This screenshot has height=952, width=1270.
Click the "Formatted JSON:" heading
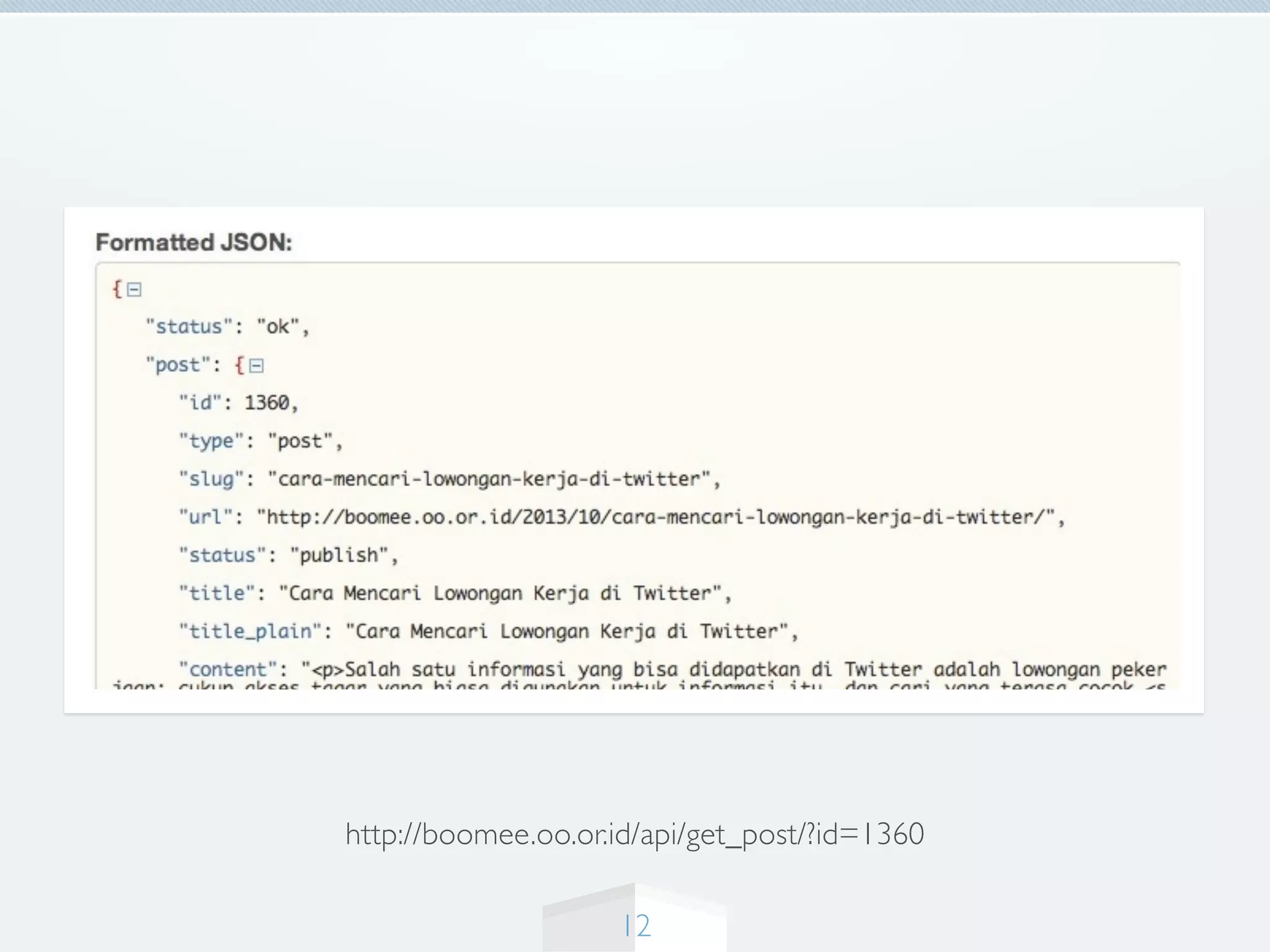[x=193, y=242]
